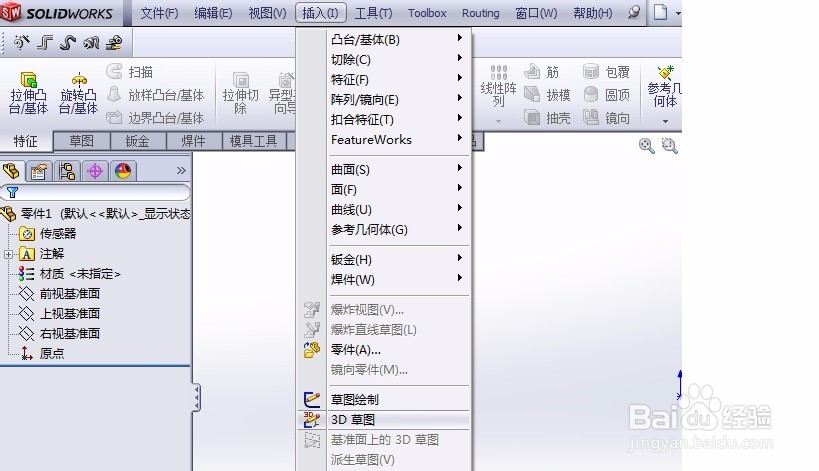Click the fifth icon in the top-left small toolbar
The height and width of the screenshot is (471, 819).
(114, 42)
